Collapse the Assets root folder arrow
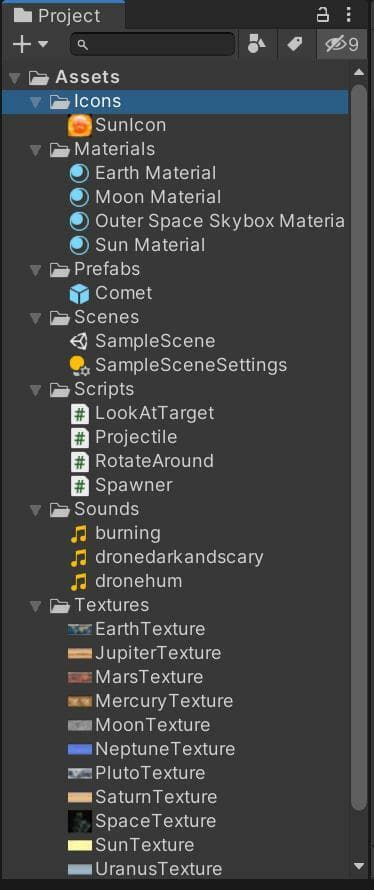The image size is (374, 890). click(15, 77)
